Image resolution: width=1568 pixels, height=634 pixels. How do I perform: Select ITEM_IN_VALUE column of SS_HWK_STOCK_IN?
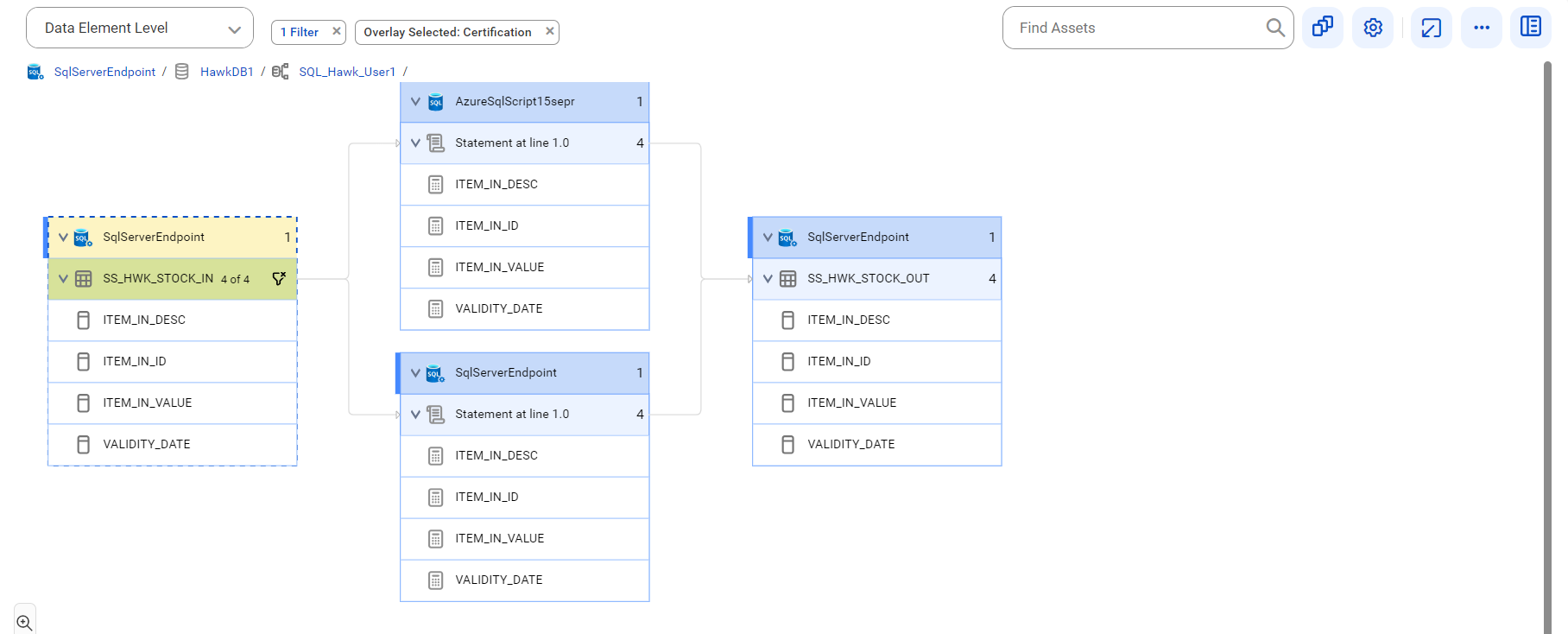pyautogui.click(x=173, y=403)
